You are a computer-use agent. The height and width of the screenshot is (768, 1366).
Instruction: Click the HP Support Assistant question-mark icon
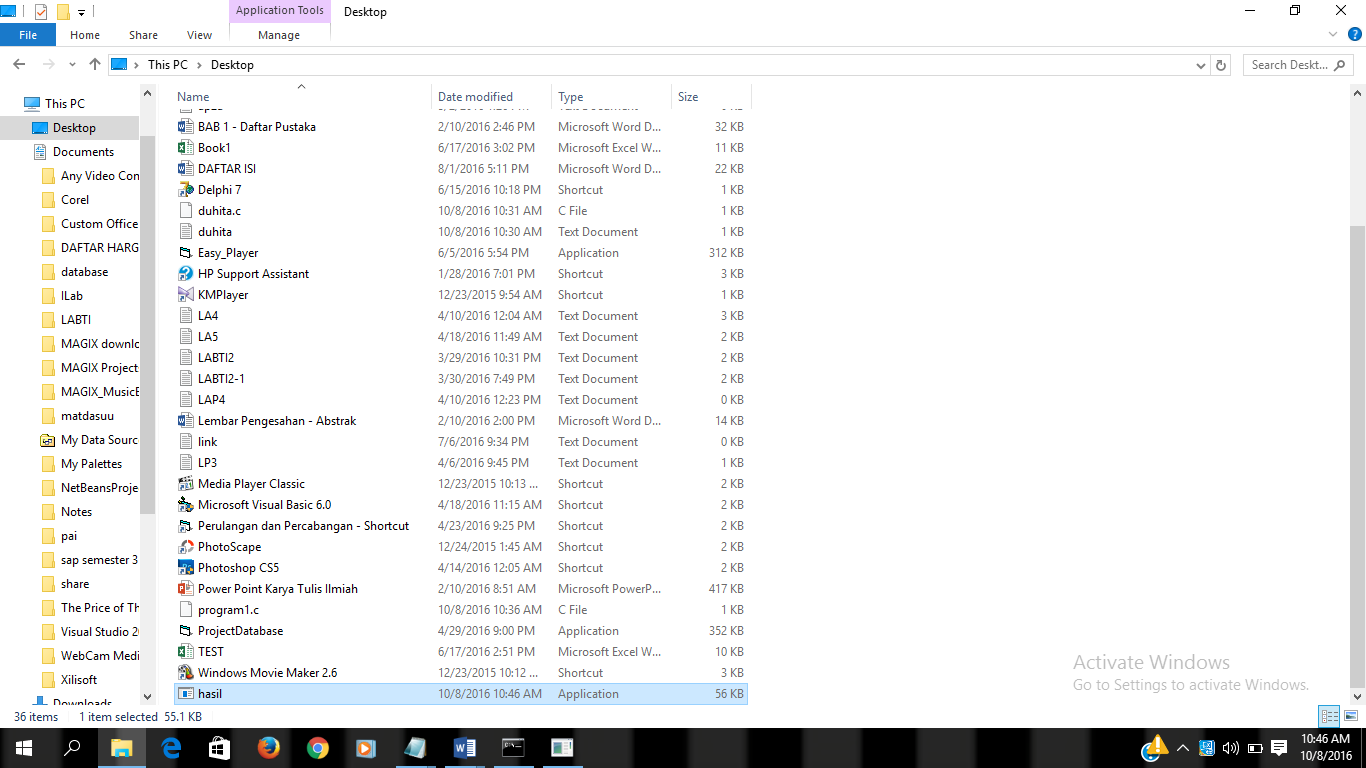pyautogui.click(x=185, y=274)
